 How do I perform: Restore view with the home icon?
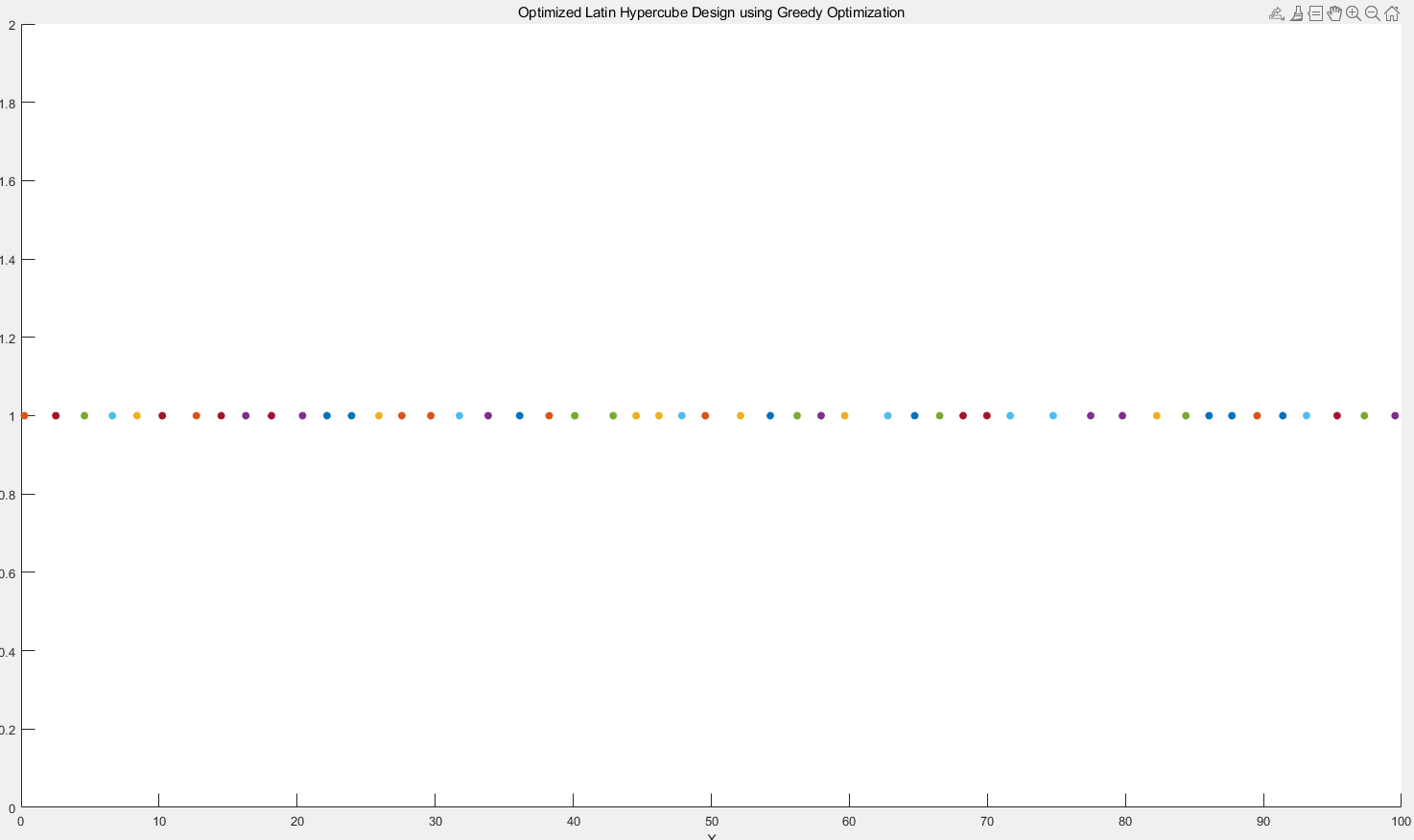1392,13
